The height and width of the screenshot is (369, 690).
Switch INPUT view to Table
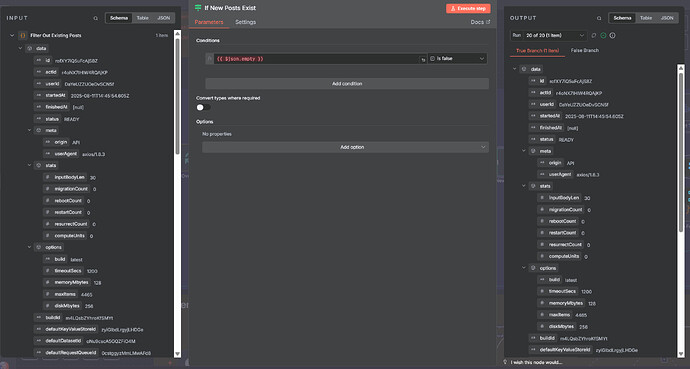point(143,18)
